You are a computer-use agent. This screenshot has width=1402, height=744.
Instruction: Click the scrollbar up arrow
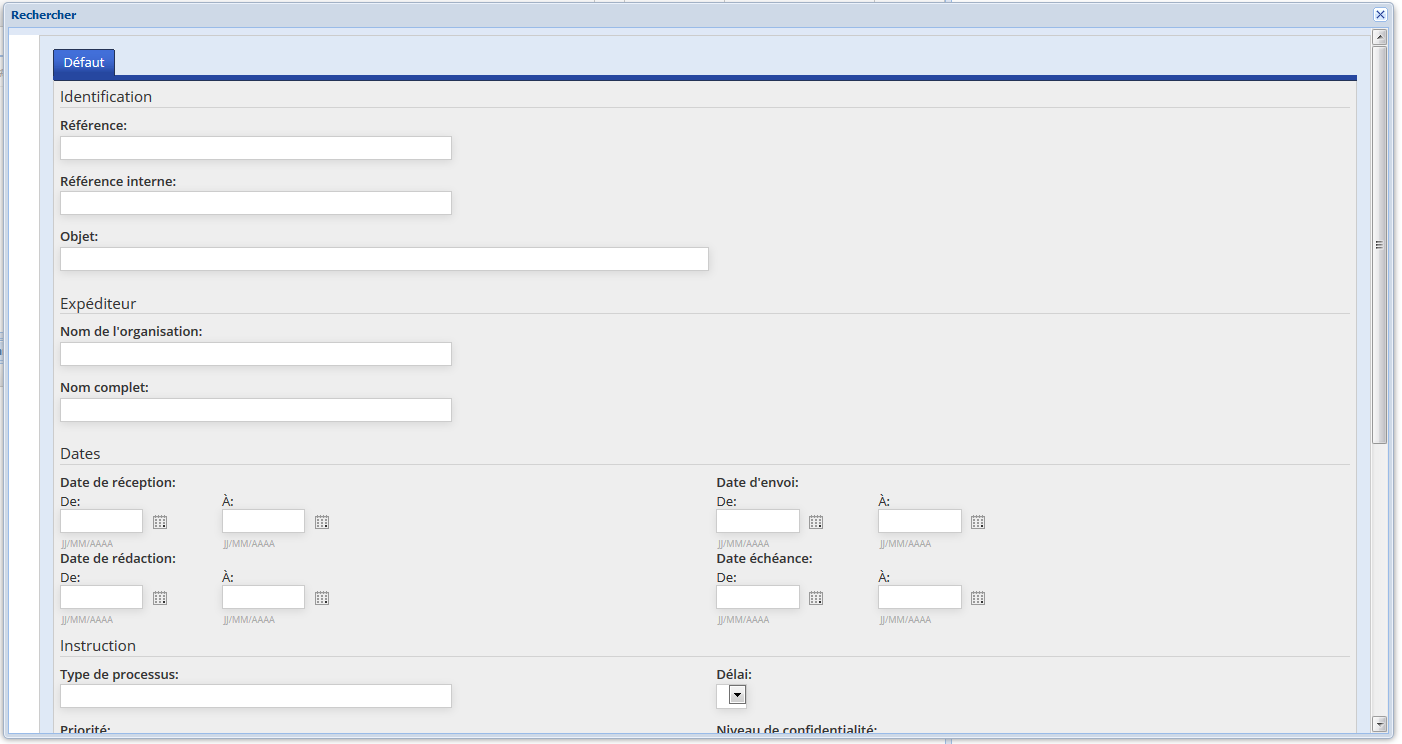pos(1380,38)
